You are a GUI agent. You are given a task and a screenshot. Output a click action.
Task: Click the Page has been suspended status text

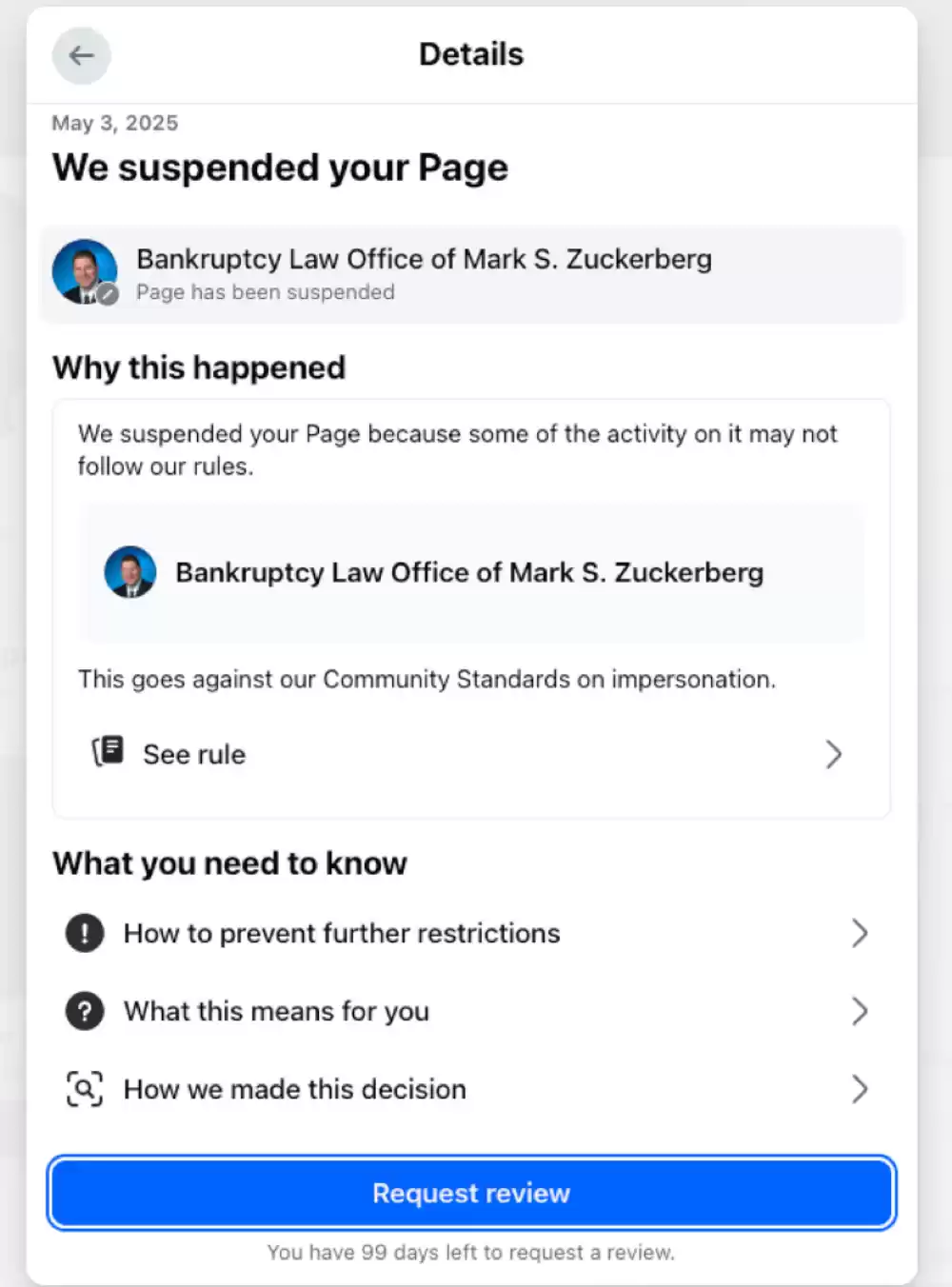coord(265,292)
